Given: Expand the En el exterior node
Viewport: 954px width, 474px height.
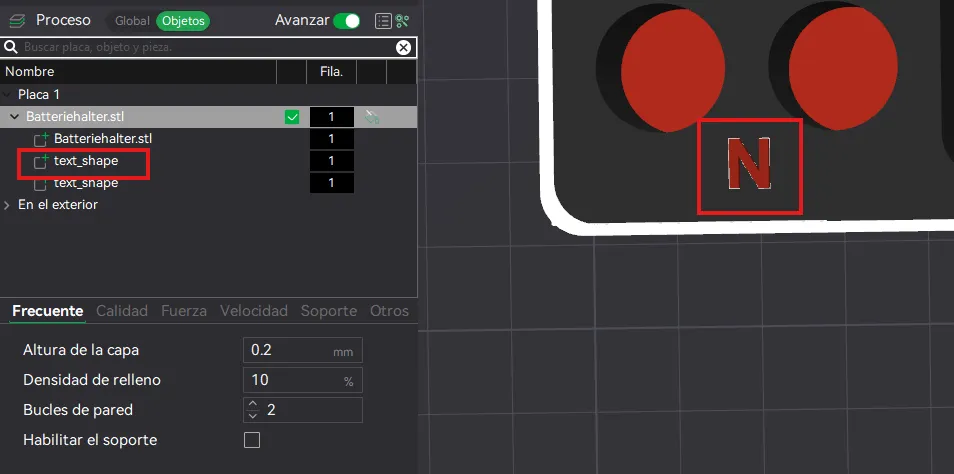Looking at the screenshot, I should [x=7, y=205].
